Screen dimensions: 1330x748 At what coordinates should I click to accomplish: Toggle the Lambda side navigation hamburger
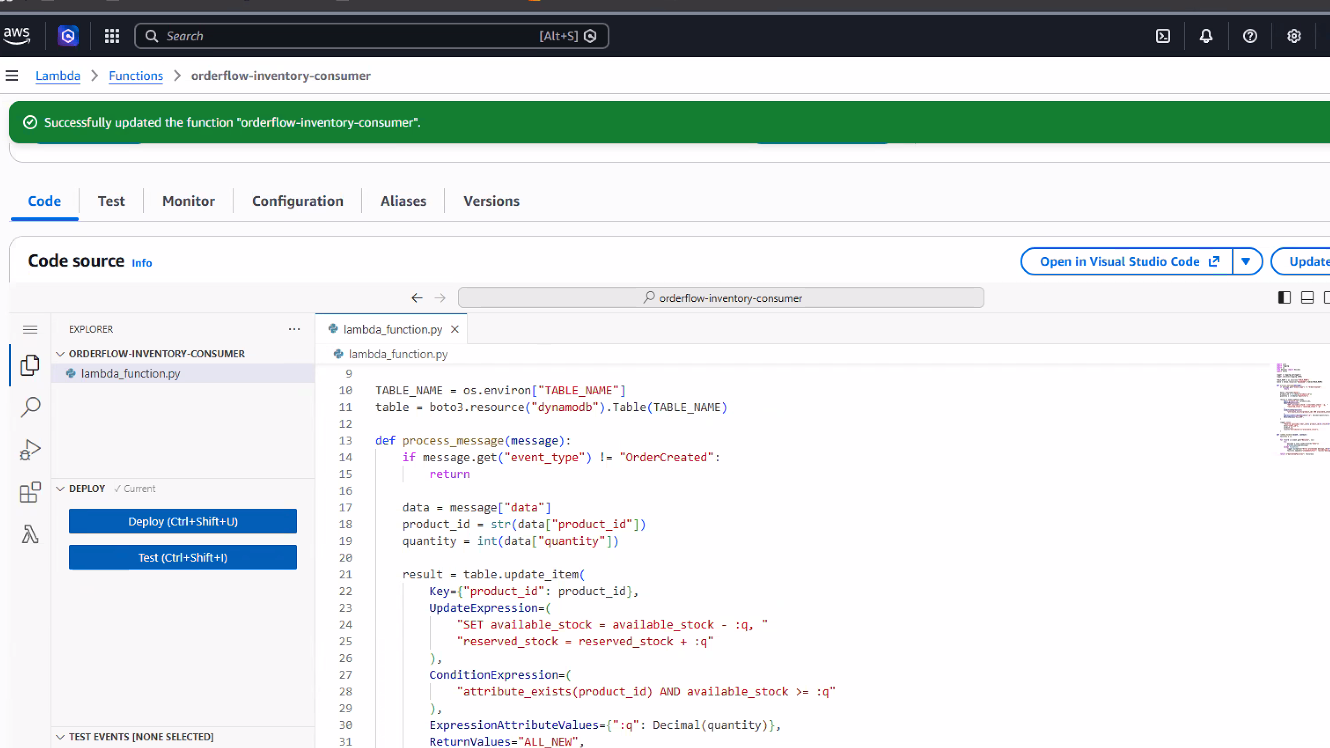tap(12, 76)
